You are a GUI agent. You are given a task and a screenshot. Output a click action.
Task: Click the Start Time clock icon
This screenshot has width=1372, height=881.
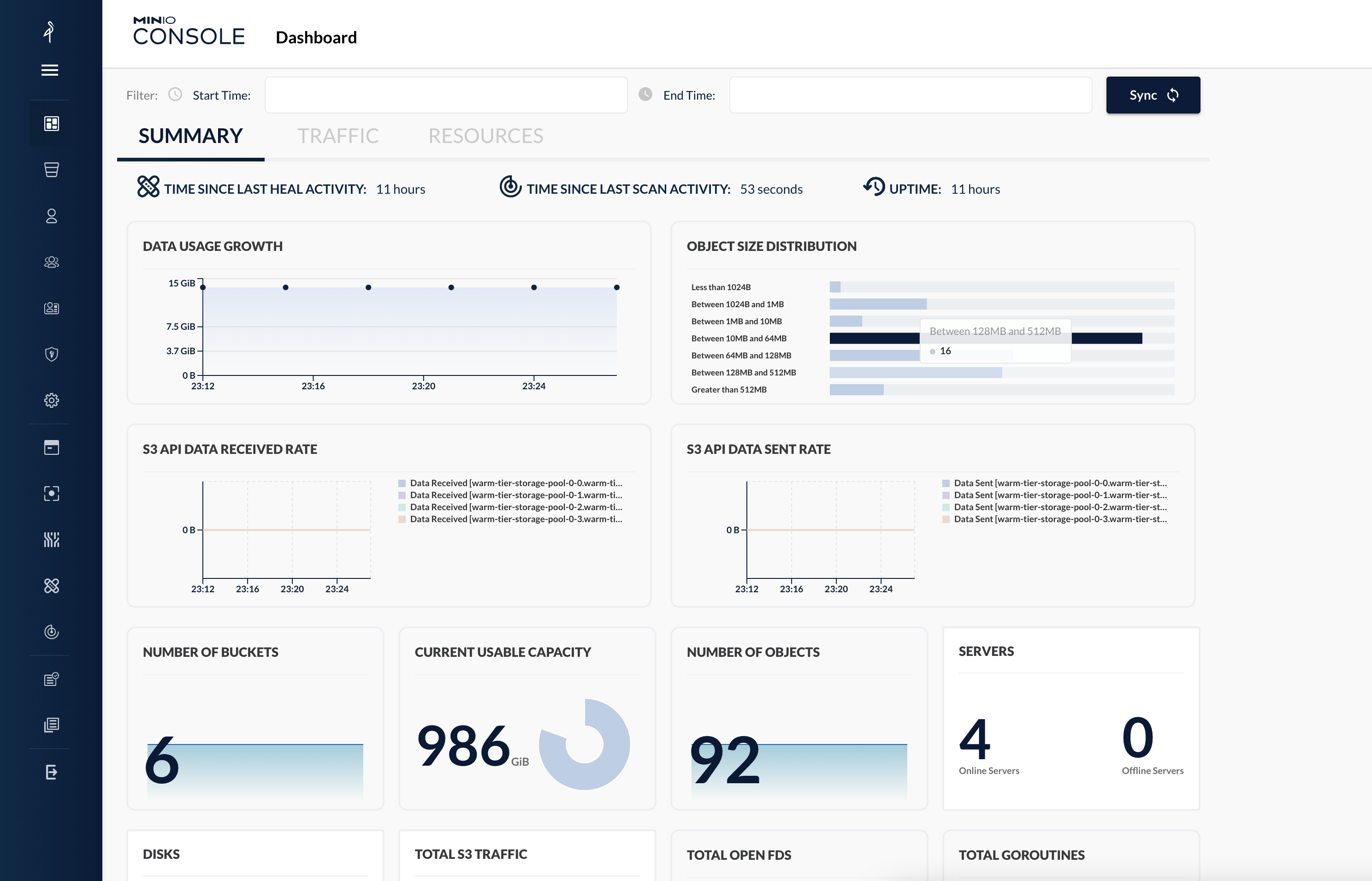pos(175,95)
